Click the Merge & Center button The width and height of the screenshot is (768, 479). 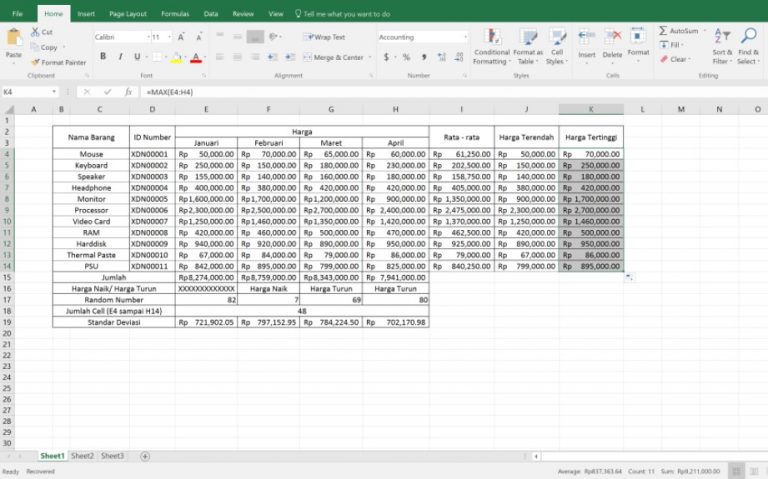(334, 57)
